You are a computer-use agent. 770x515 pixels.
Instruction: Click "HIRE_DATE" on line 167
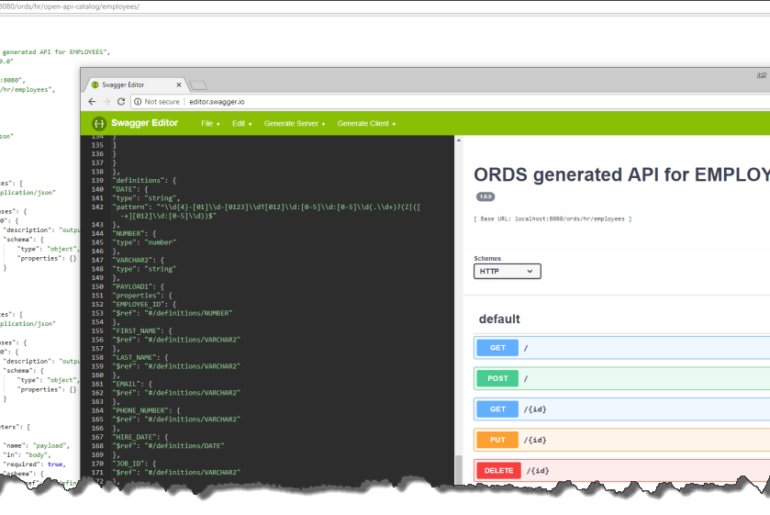(140, 437)
